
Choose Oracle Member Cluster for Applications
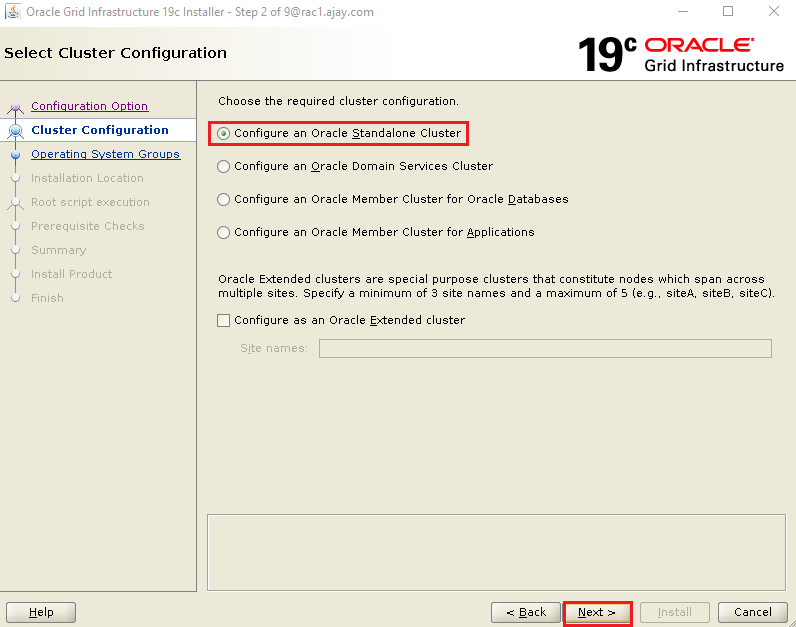(x=376, y=232)
